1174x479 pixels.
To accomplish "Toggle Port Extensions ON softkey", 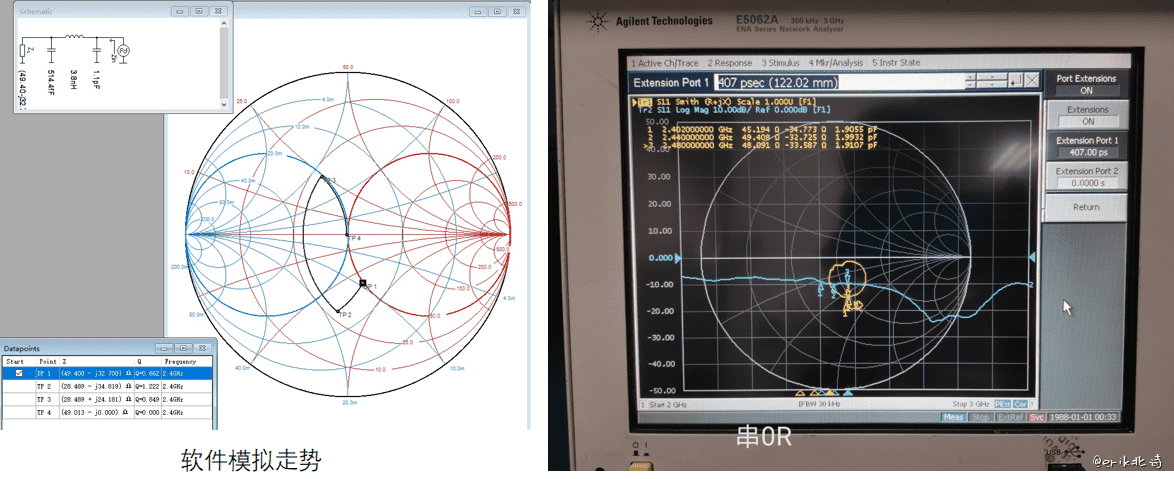I will pyautogui.click(x=1085, y=84).
